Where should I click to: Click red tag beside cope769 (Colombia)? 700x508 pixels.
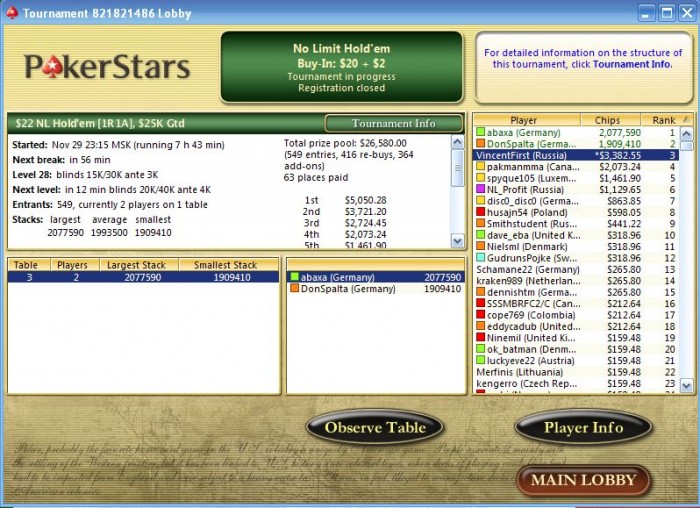(x=481, y=315)
